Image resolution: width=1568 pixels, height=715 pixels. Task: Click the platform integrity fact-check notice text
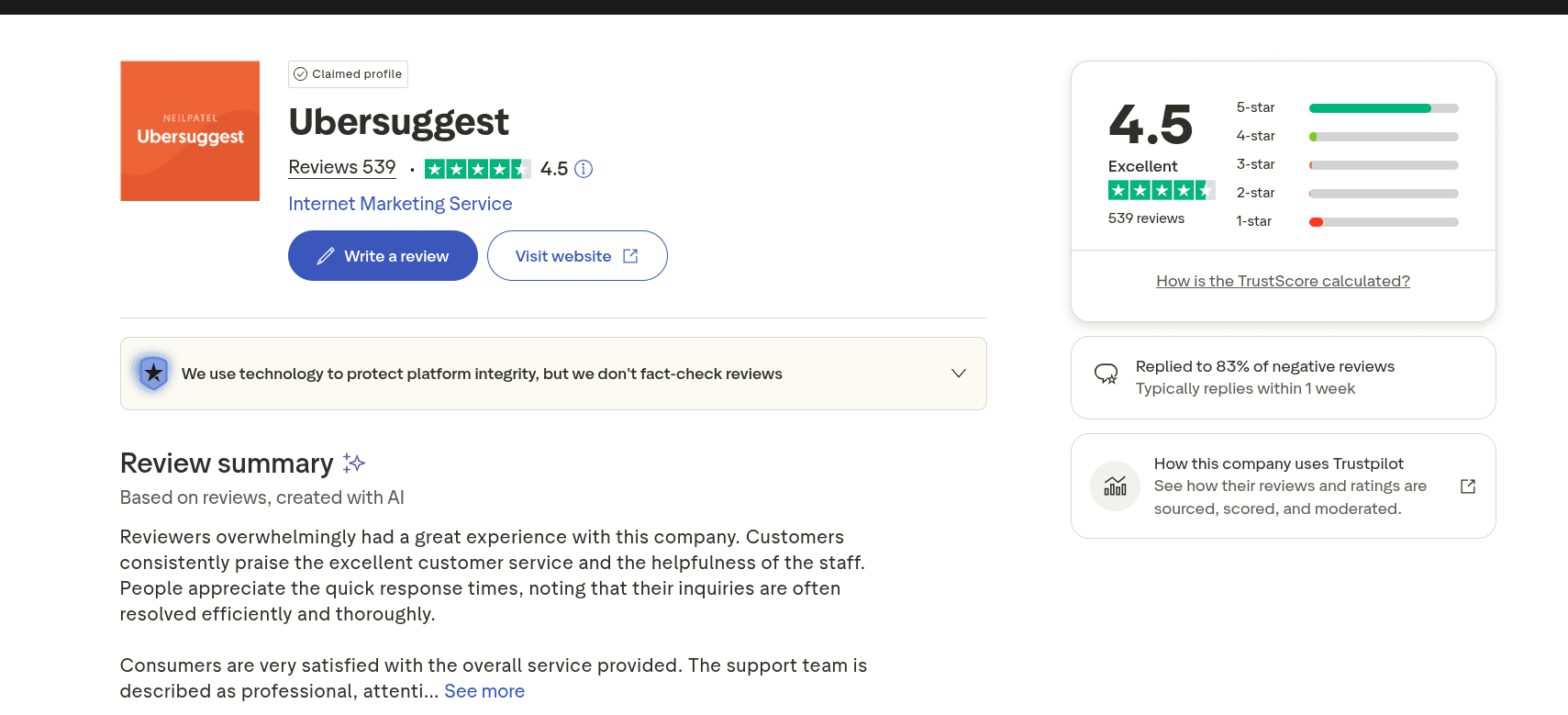[x=482, y=374]
